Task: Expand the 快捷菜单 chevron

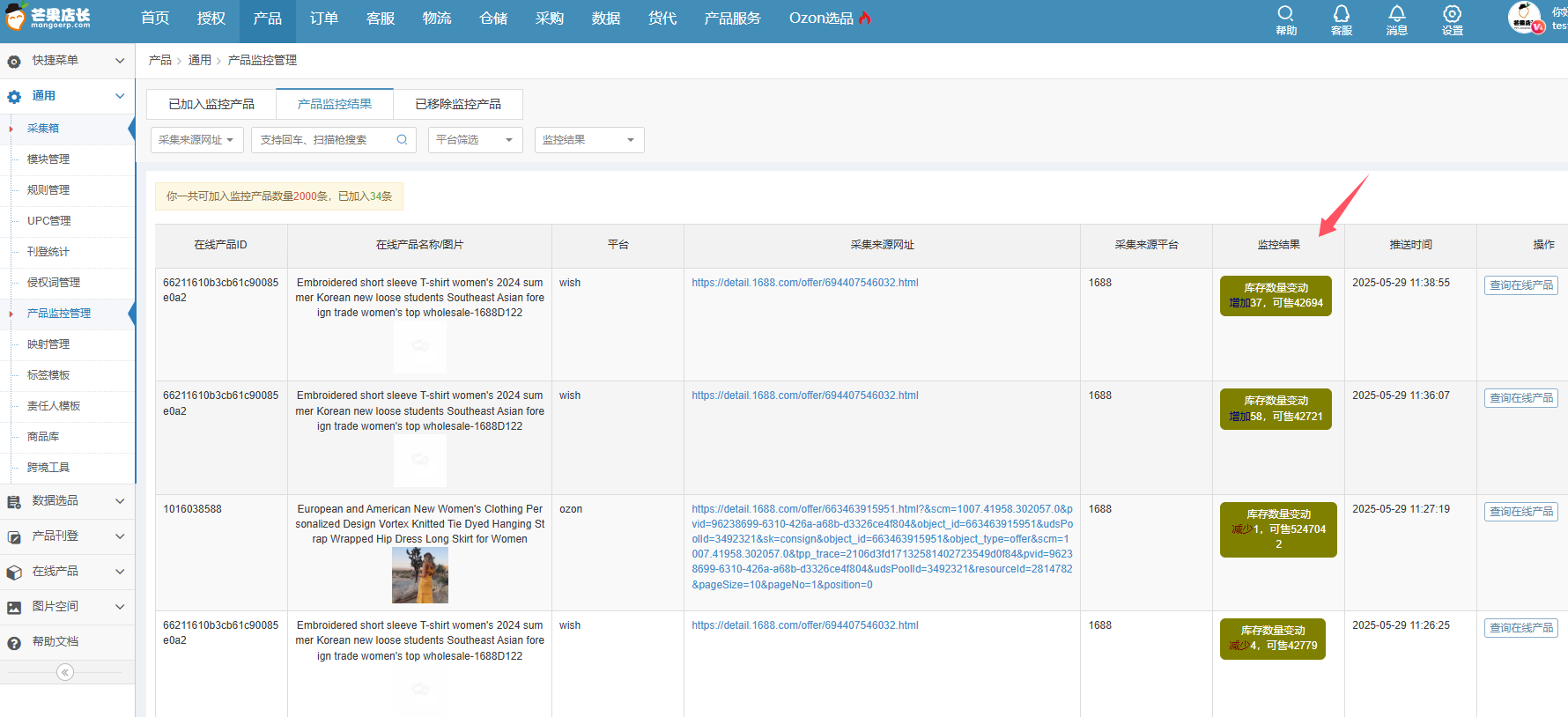Action: click(120, 61)
